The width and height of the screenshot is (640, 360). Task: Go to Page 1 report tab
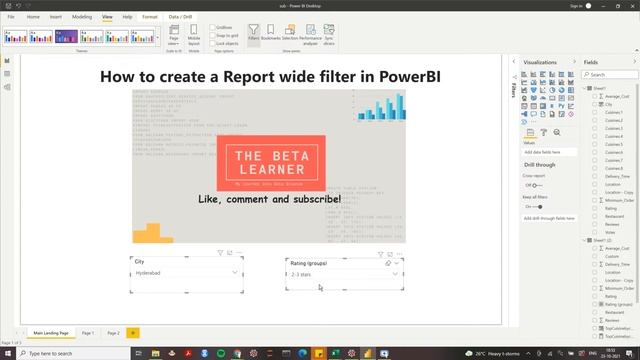(x=88, y=333)
